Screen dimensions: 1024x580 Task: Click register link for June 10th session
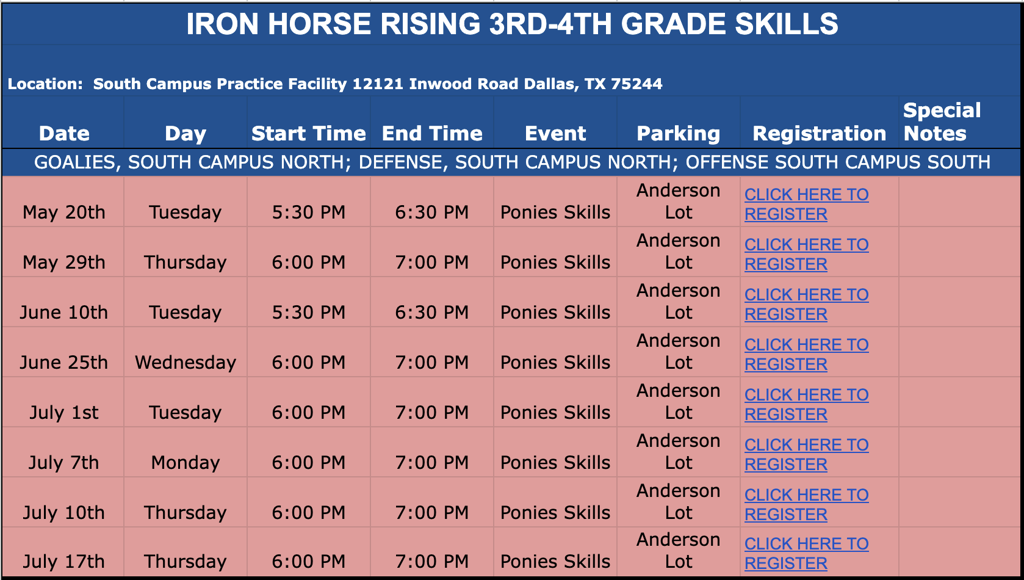[x=806, y=304]
